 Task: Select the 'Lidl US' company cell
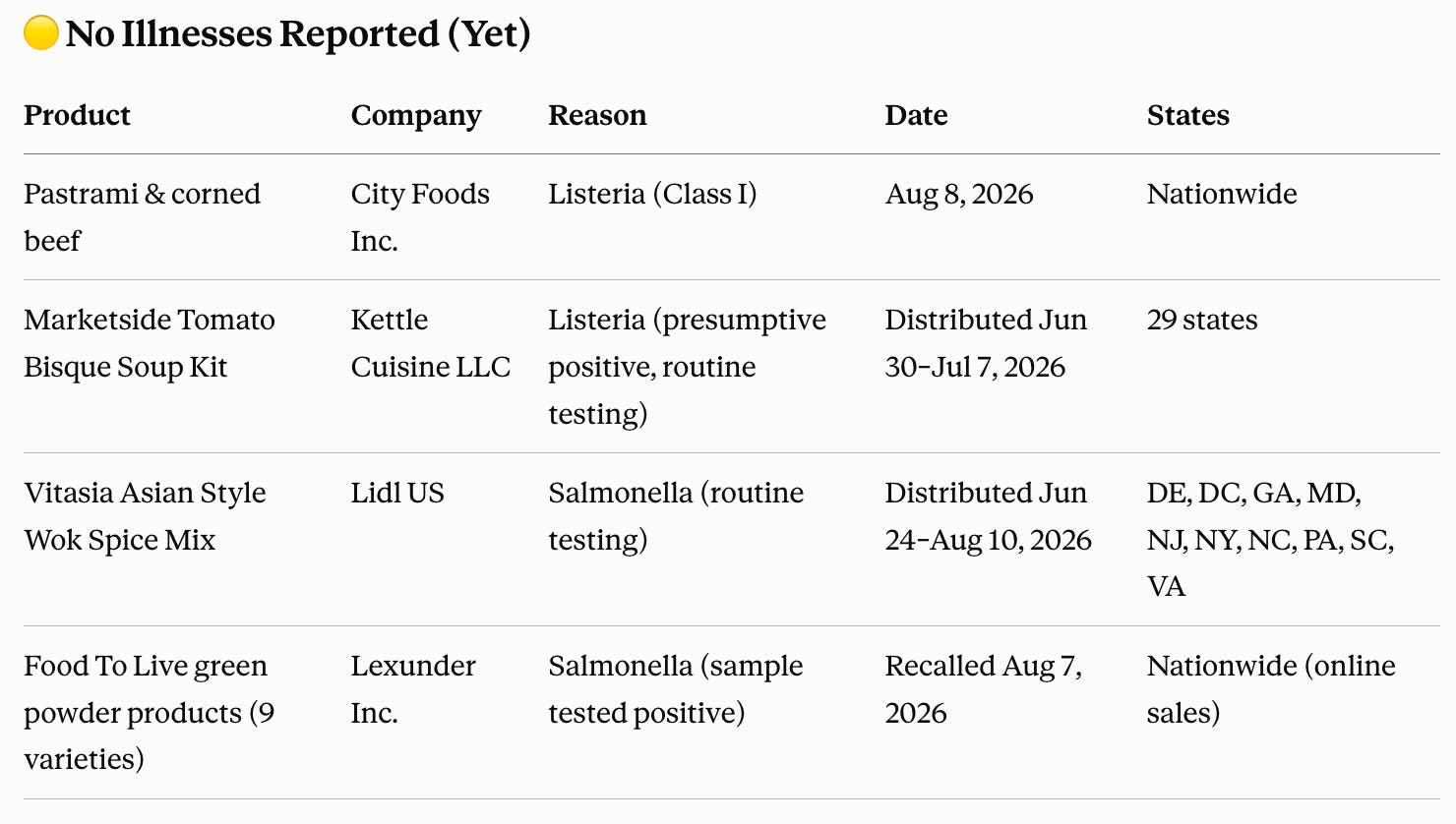397,493
